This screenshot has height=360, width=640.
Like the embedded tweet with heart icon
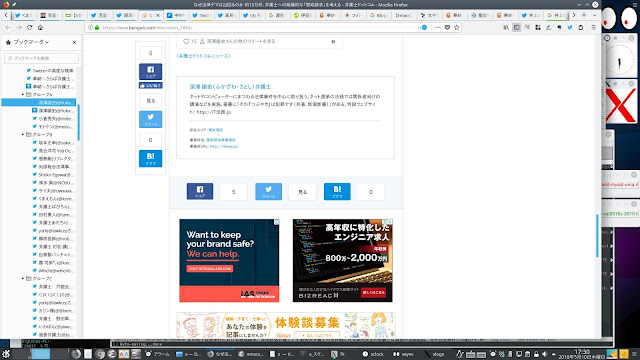pos(186,41)
